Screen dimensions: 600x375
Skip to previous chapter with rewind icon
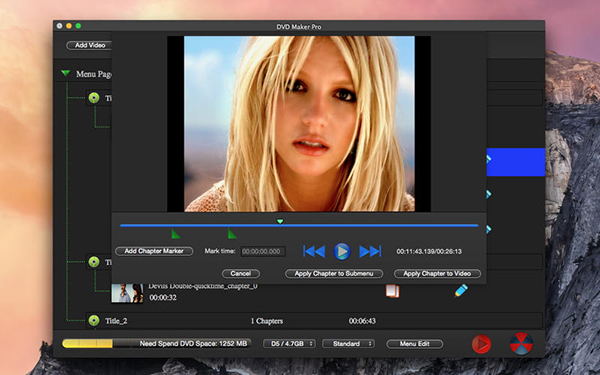click(x=314, y=251)
